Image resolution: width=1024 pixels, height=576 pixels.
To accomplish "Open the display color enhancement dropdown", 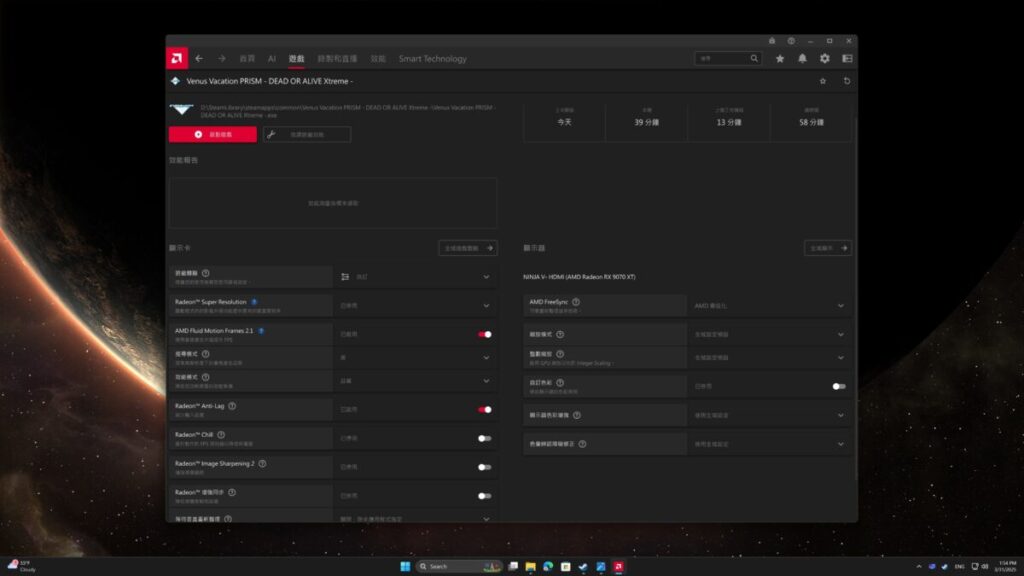I will (x=769, y=415).
